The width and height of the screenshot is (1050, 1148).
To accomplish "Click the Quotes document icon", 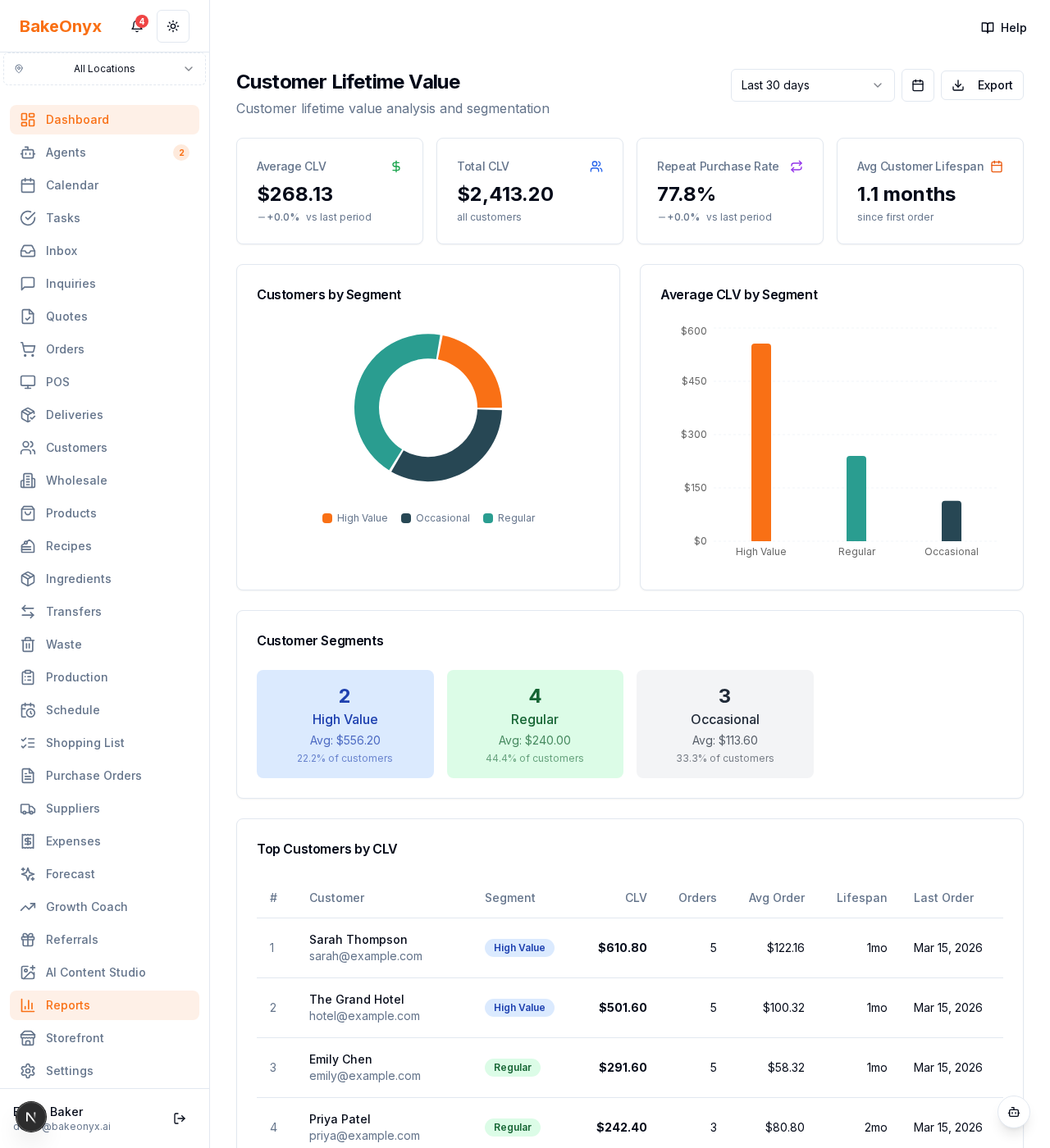I will click(x=28, y=317).
